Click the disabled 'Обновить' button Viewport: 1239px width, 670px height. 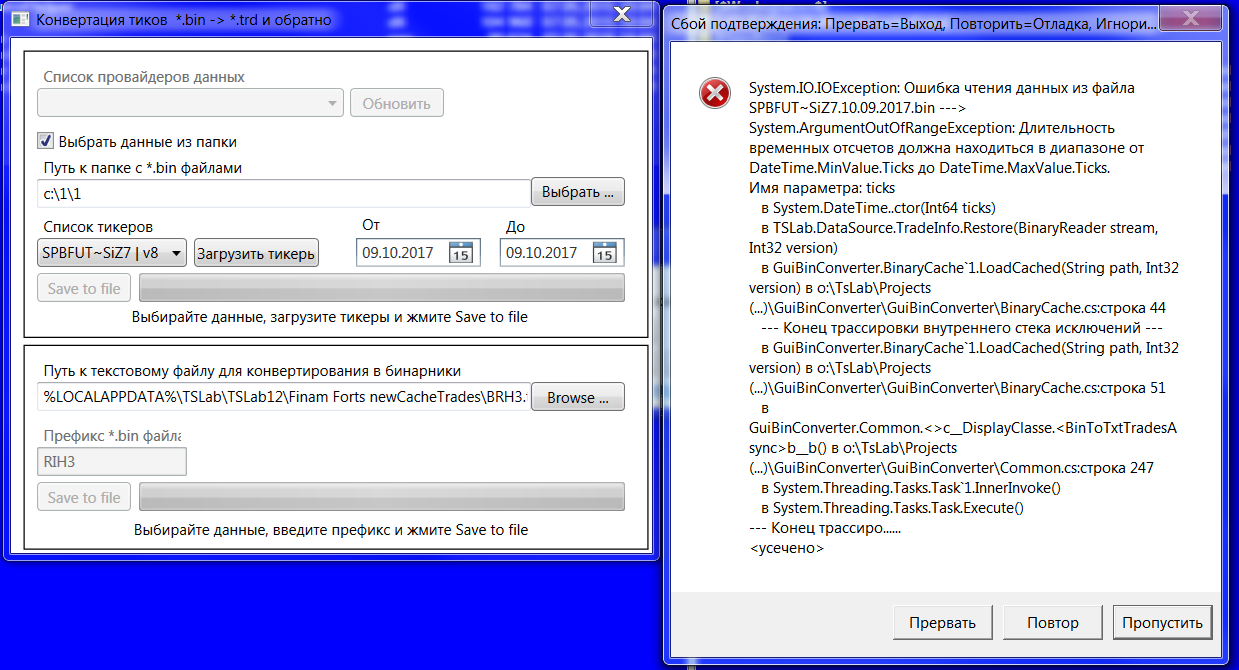click(x=397, y=103)
